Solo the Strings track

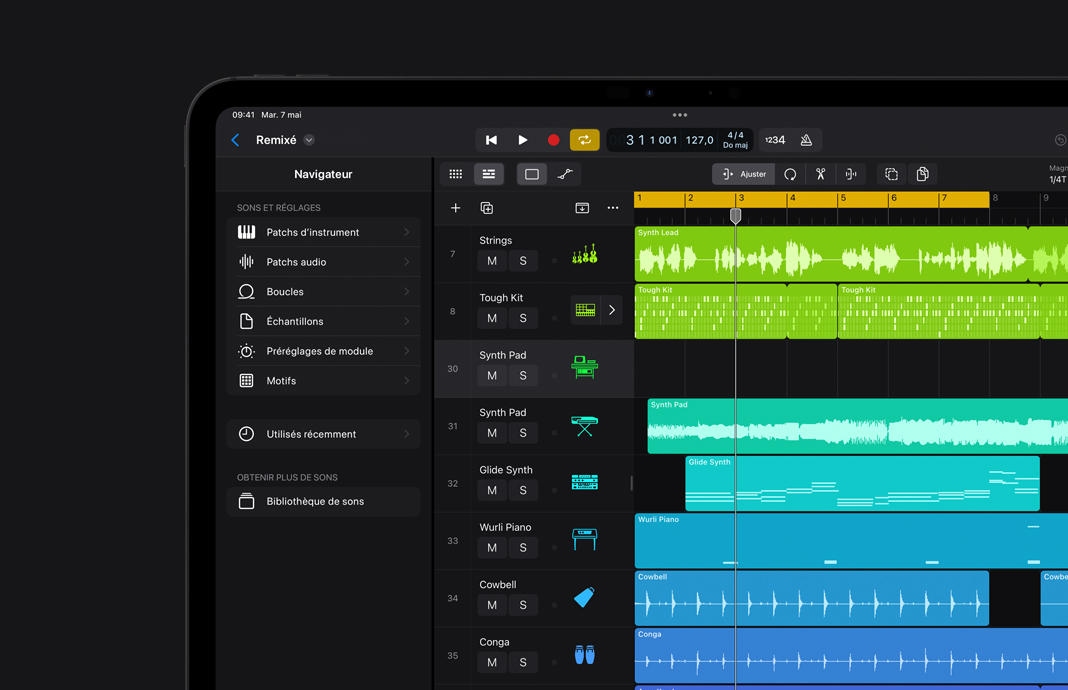(523, 260)
